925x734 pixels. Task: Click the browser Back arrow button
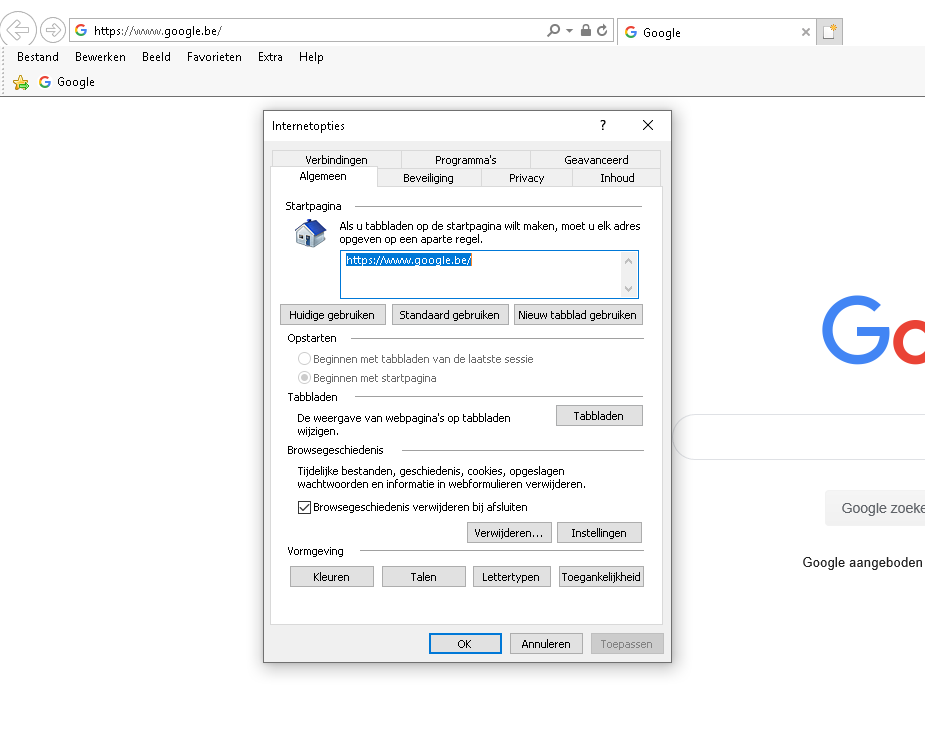pyautogui.click(x=19, y=30)
